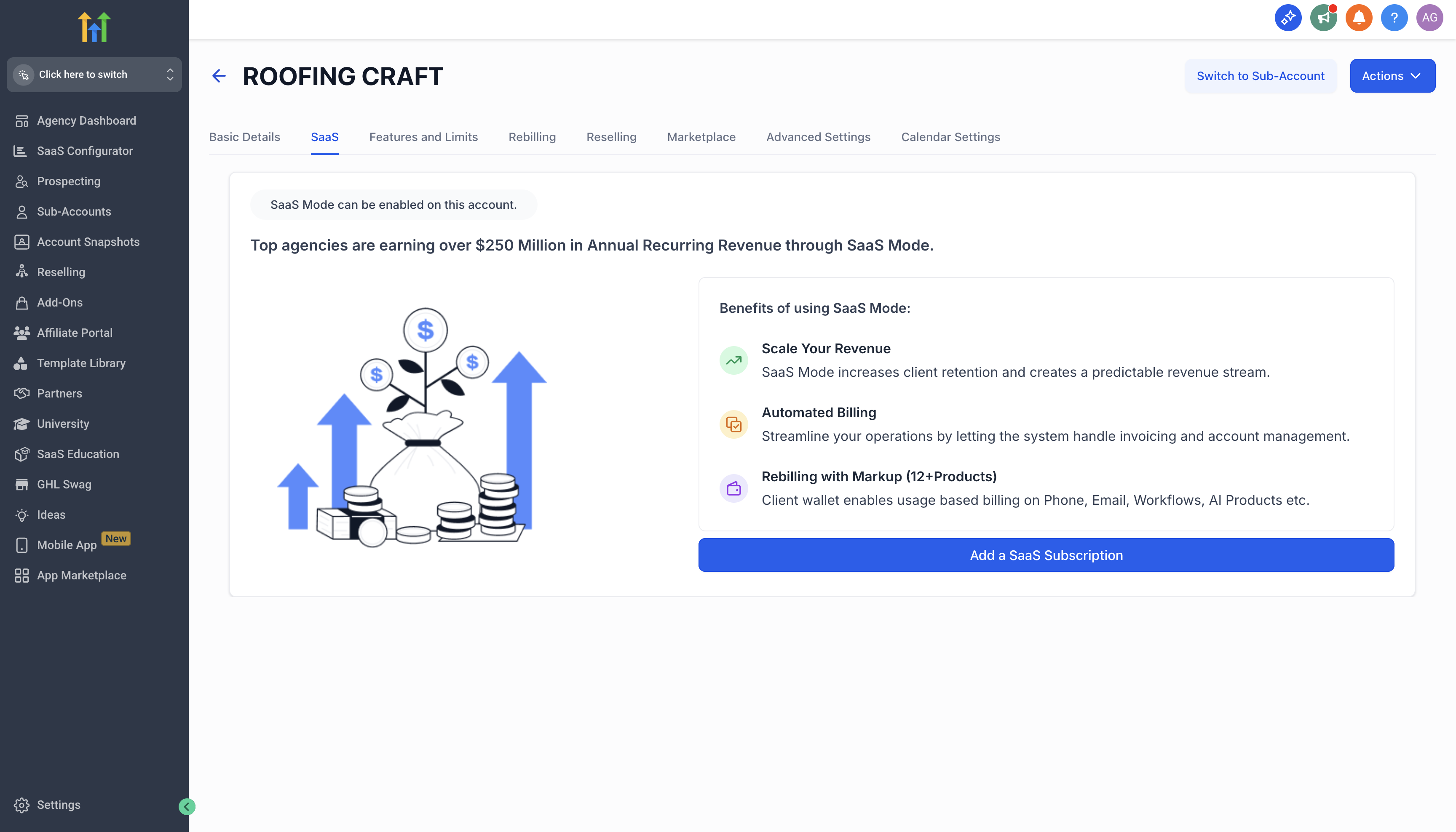Open the notifications bell icon

coord(1359,18)
